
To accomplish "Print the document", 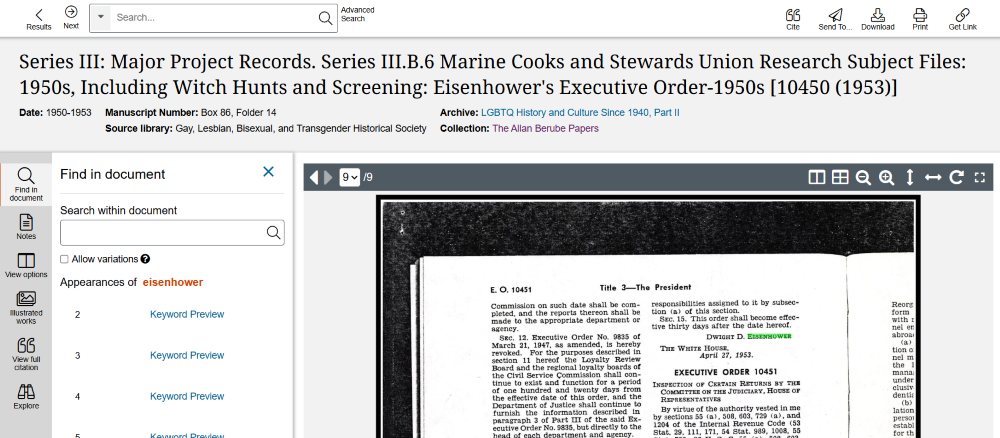I will point(920,18).
